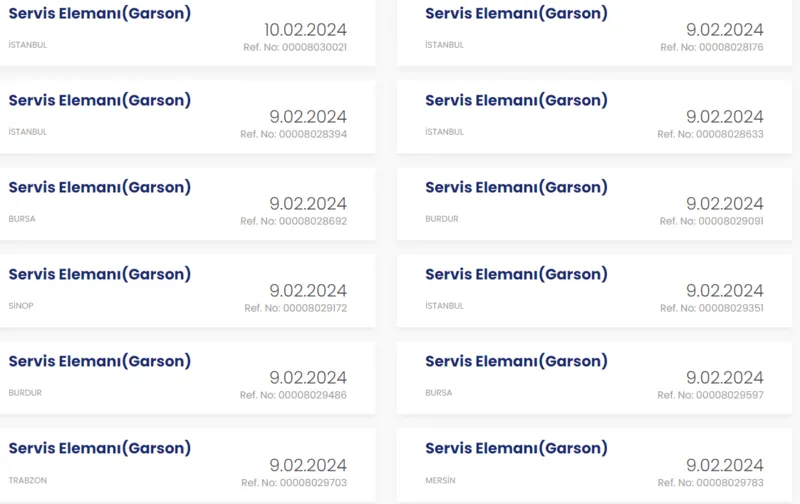Open the Garson job with Ref 00008028176

pos(516,14)
